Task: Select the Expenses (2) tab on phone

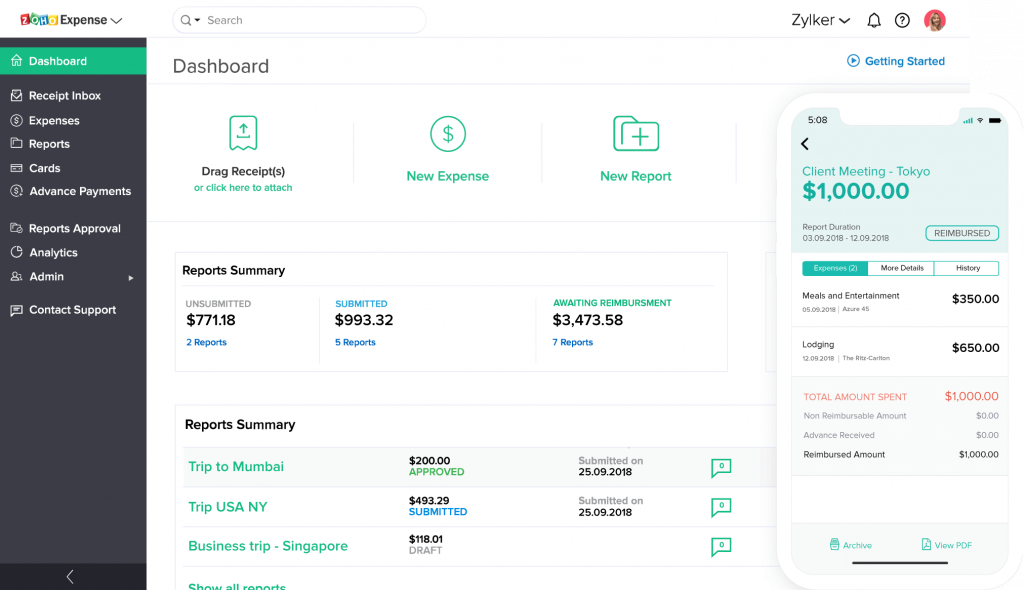Action: point(835,268)
